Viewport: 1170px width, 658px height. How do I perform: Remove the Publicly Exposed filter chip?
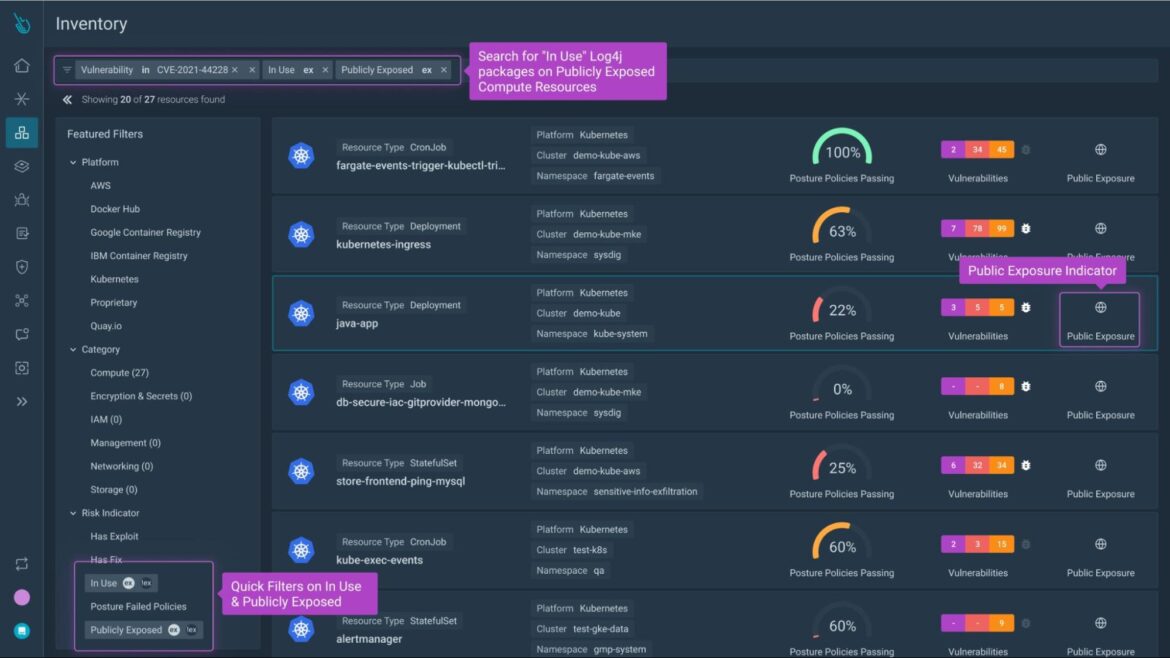[444, 70]
